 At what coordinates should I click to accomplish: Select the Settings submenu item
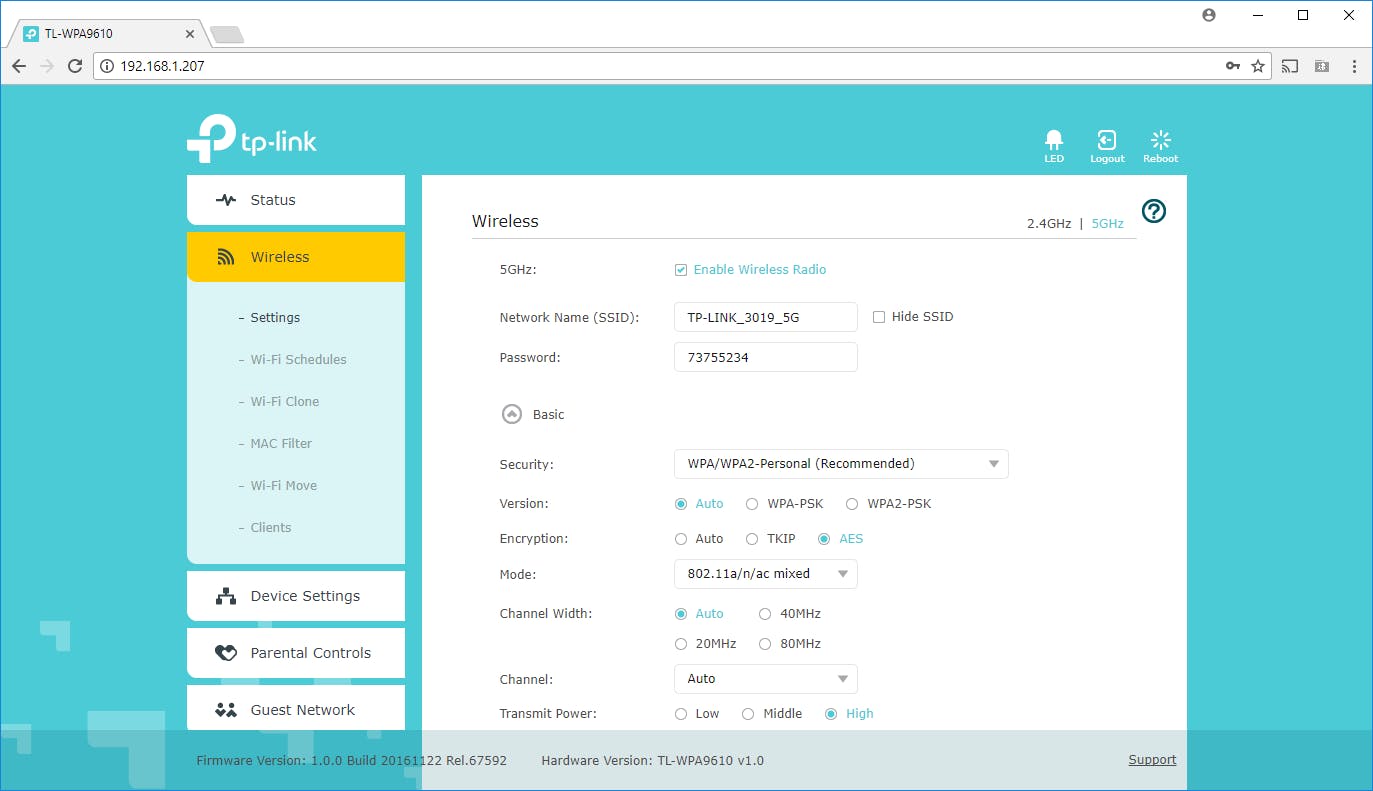click(x=275, y=318)
